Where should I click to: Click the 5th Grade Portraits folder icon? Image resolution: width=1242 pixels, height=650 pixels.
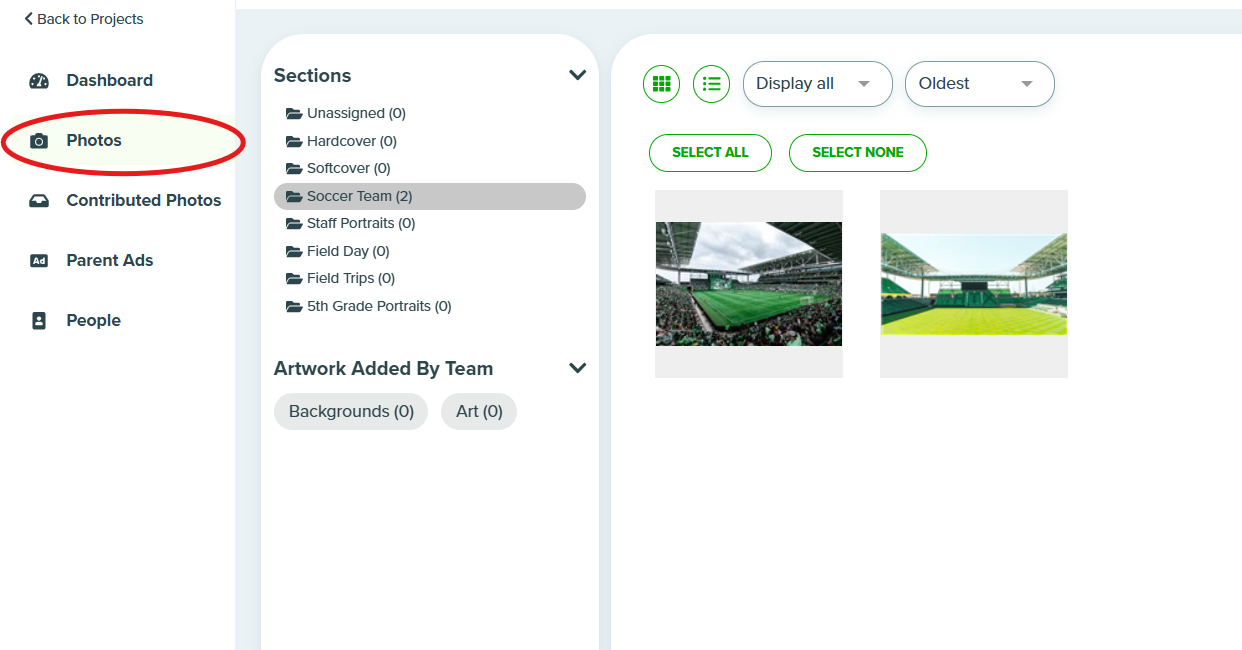click(x=294, y=307)
